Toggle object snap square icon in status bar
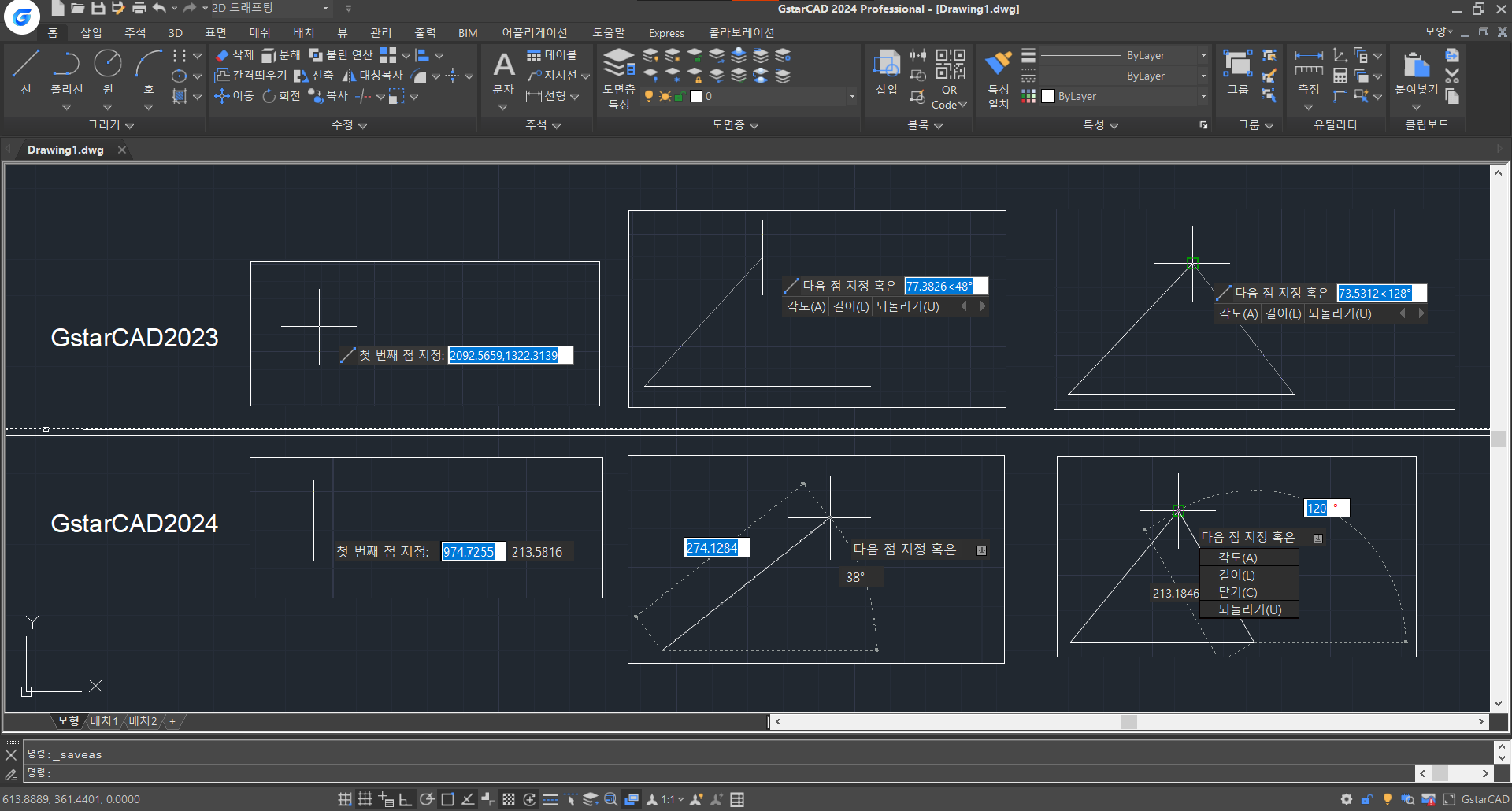Screen dimensions: 1512x811 pos(447,799)
